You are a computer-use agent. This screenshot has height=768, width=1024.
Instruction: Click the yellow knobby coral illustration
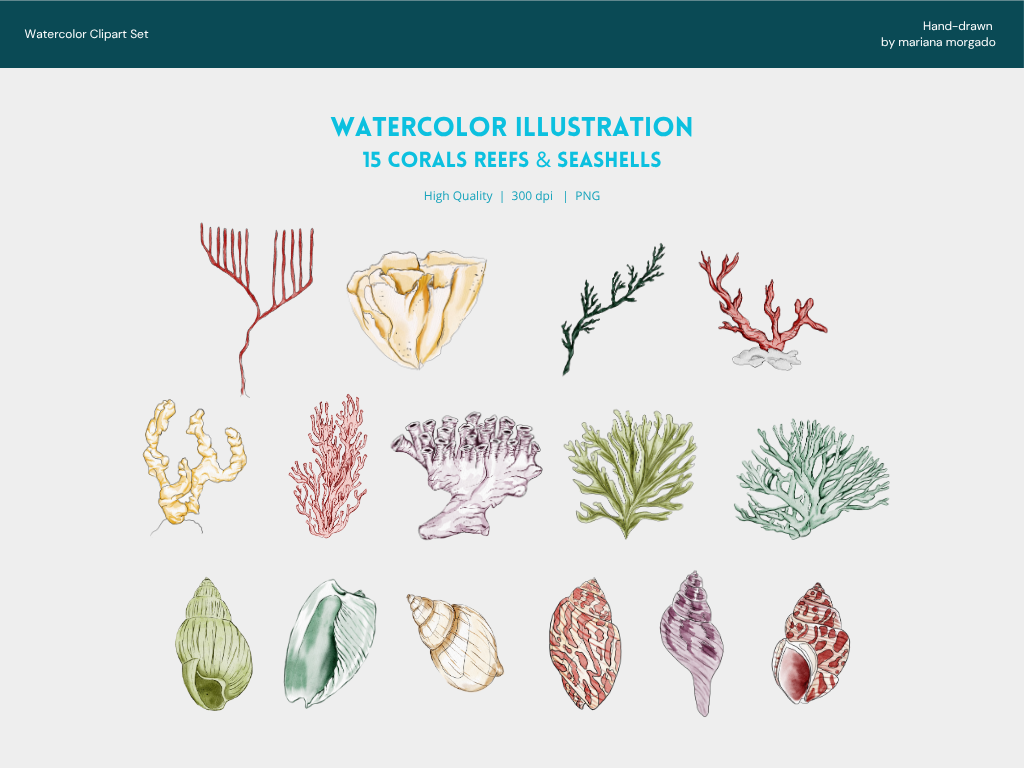pyautogui.click(x=194, y=466)
